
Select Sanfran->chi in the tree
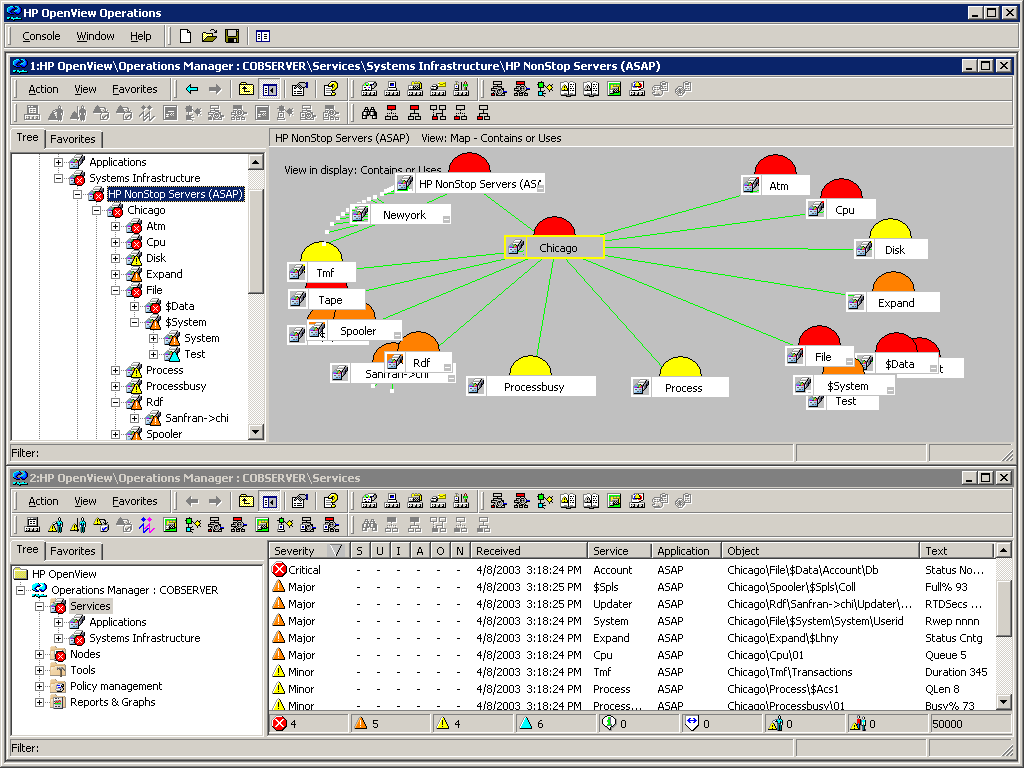click(x=197, y=418)
